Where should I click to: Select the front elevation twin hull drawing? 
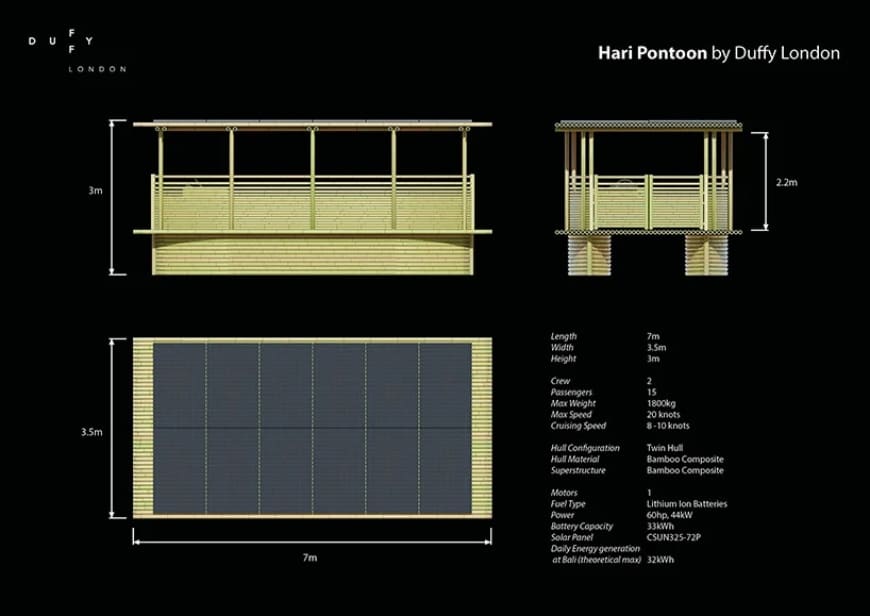pos(648,198)
